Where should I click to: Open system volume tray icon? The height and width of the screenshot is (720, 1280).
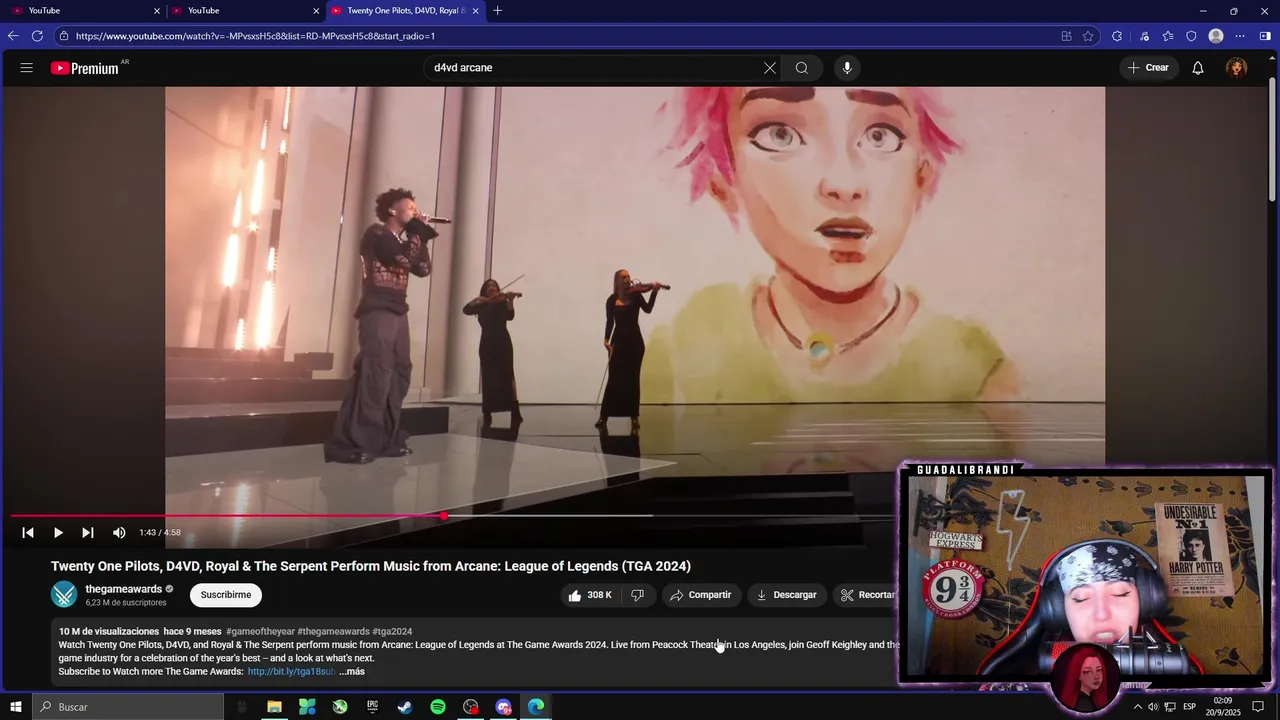click(x=1153, y=707)
